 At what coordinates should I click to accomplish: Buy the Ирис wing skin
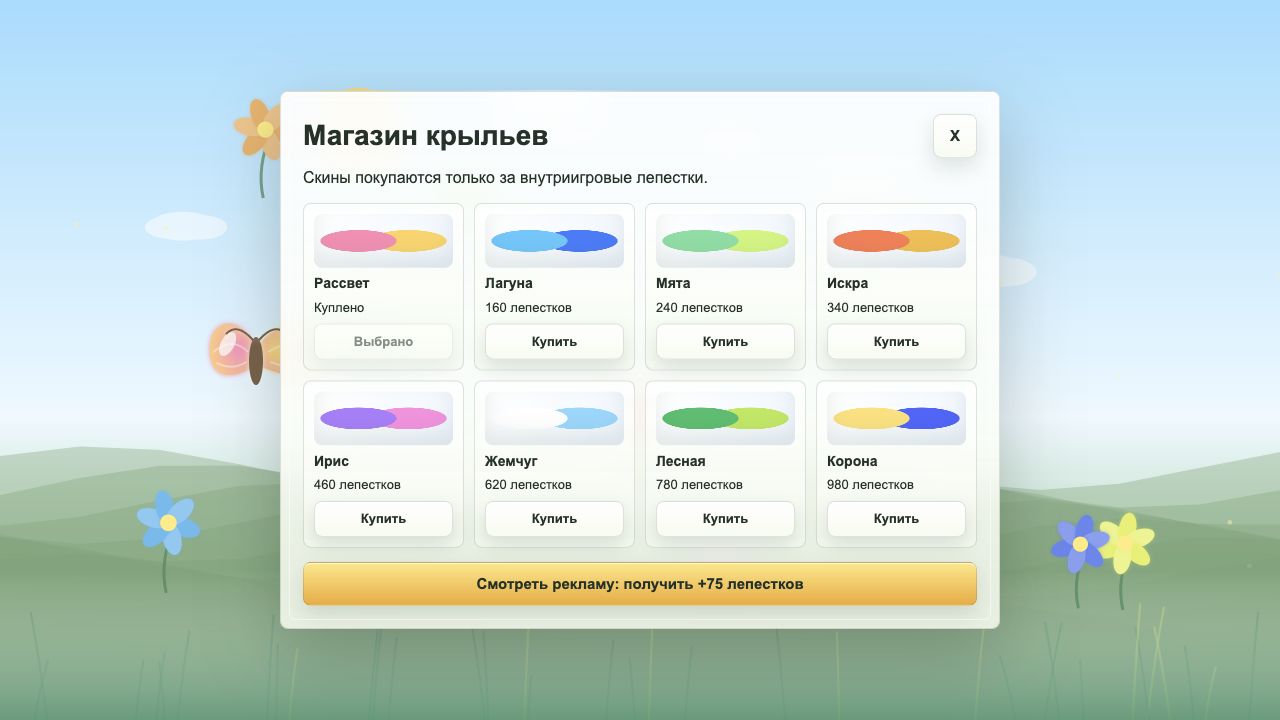point(383,518)
